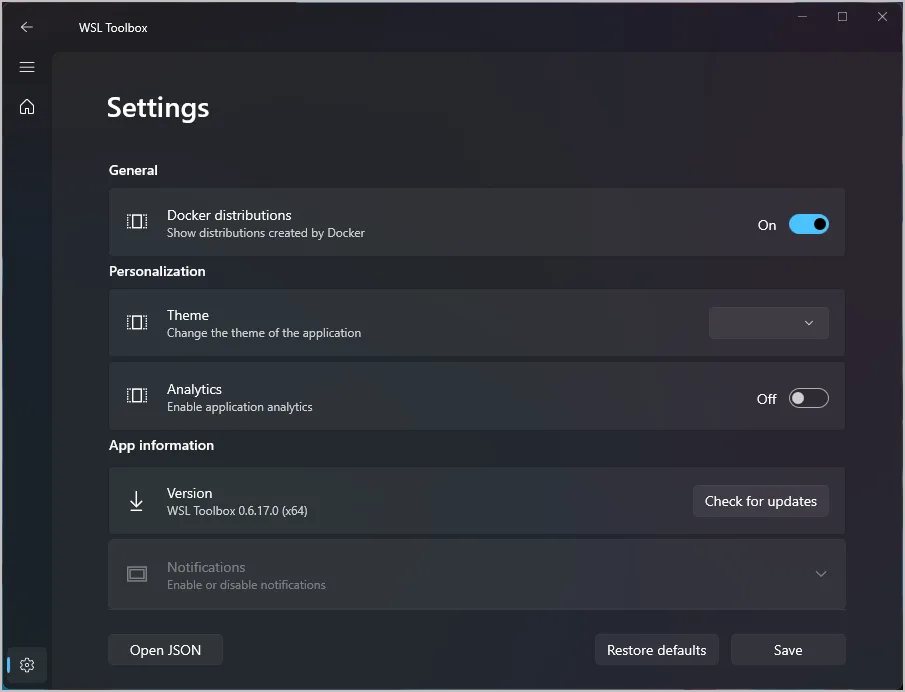Minimize the WSL Toolbox window
The width and height of the screenshot is (905, 692).
point(802,17)
